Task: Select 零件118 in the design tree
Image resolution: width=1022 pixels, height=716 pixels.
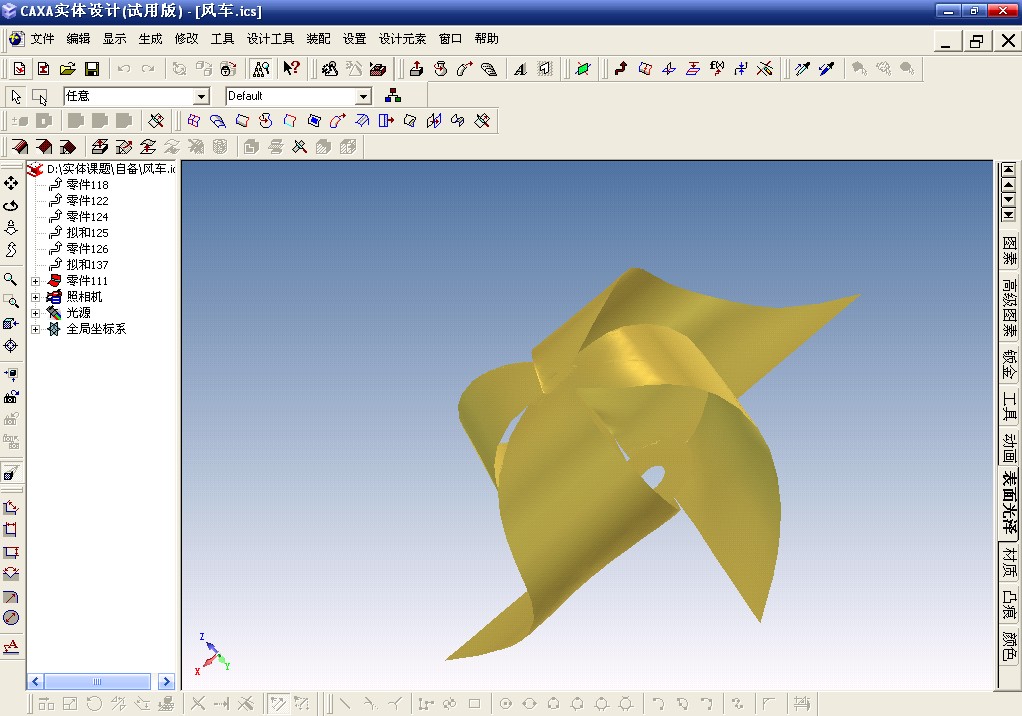Action: tap(87, 184)
